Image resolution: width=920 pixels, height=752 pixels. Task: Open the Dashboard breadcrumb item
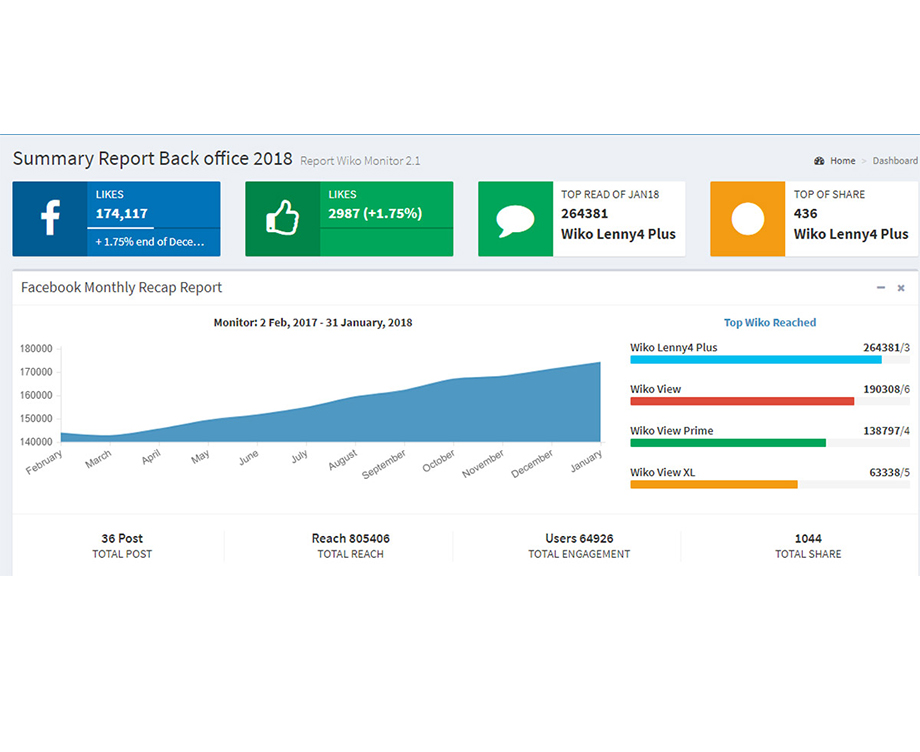[x=895, y=161]
